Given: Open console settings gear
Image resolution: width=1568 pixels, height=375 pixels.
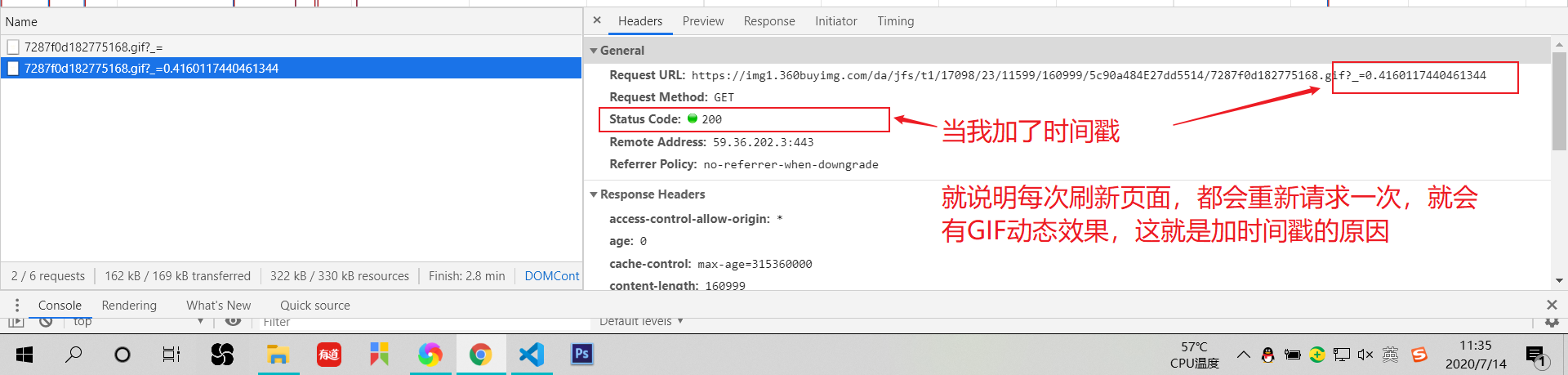Looking at the screenshot, I should [x=1552, y=322].
